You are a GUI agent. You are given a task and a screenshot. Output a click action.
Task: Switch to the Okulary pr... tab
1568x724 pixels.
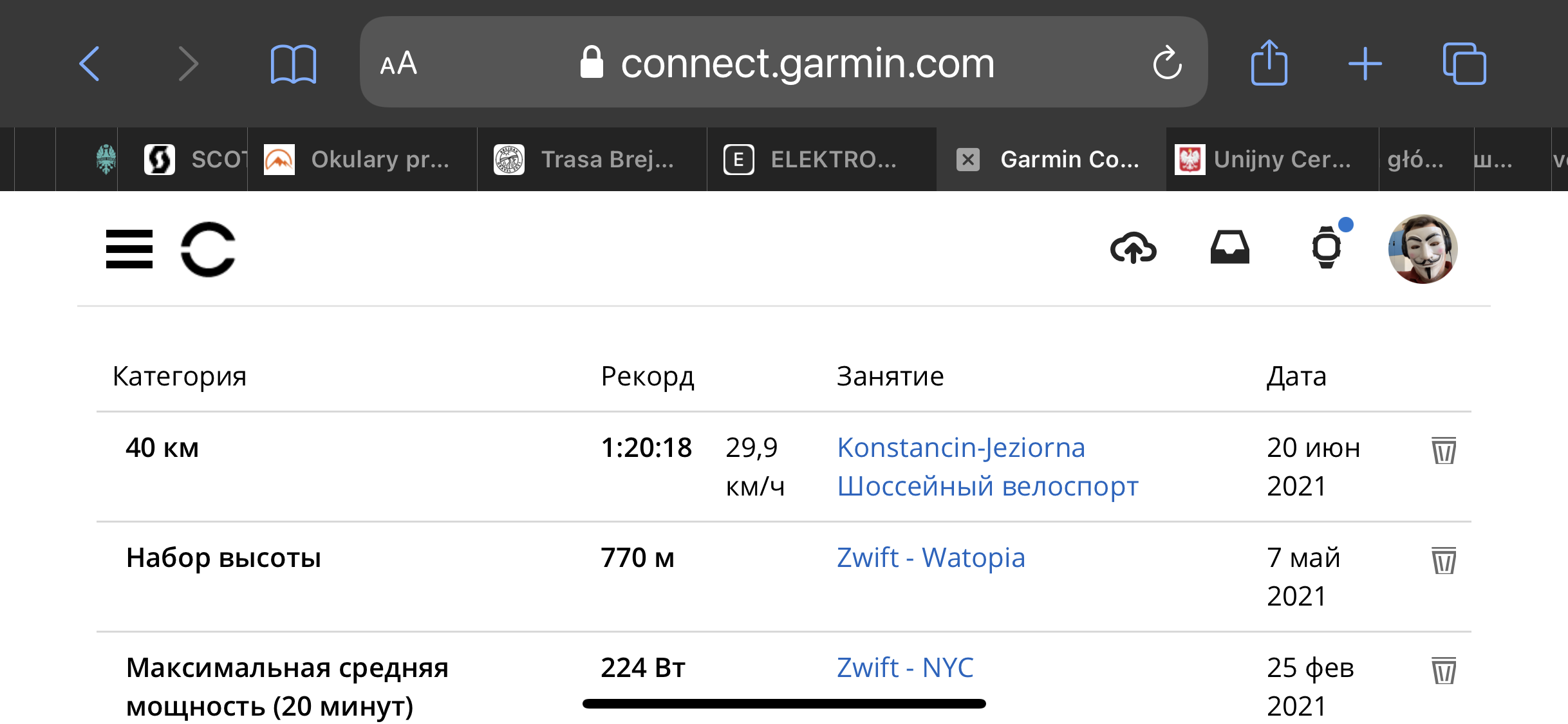point(362,160)
